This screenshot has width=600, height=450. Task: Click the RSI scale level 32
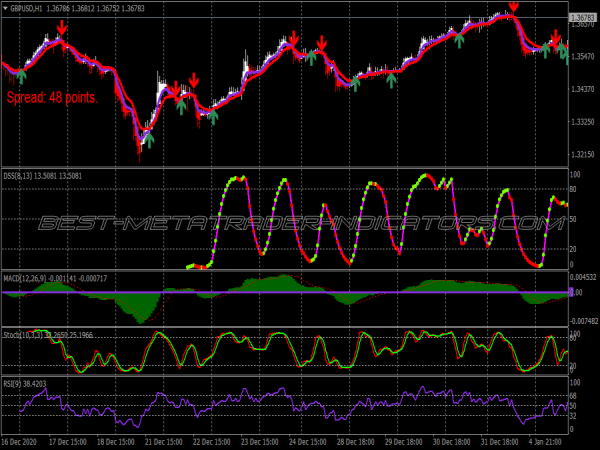pos(573,416)
